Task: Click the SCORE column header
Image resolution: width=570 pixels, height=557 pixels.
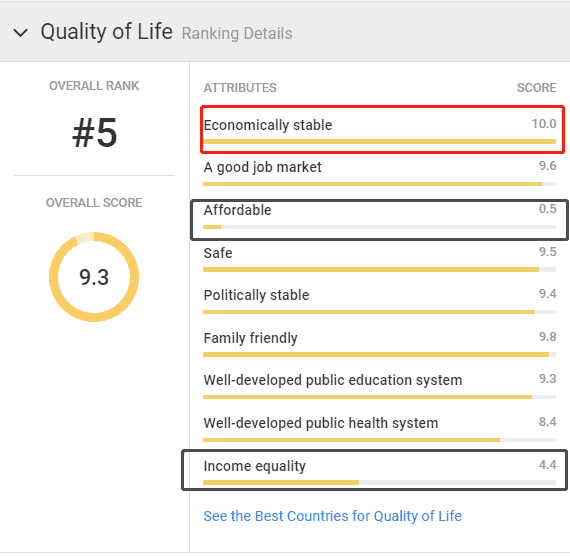Action: tap(537, 88)
